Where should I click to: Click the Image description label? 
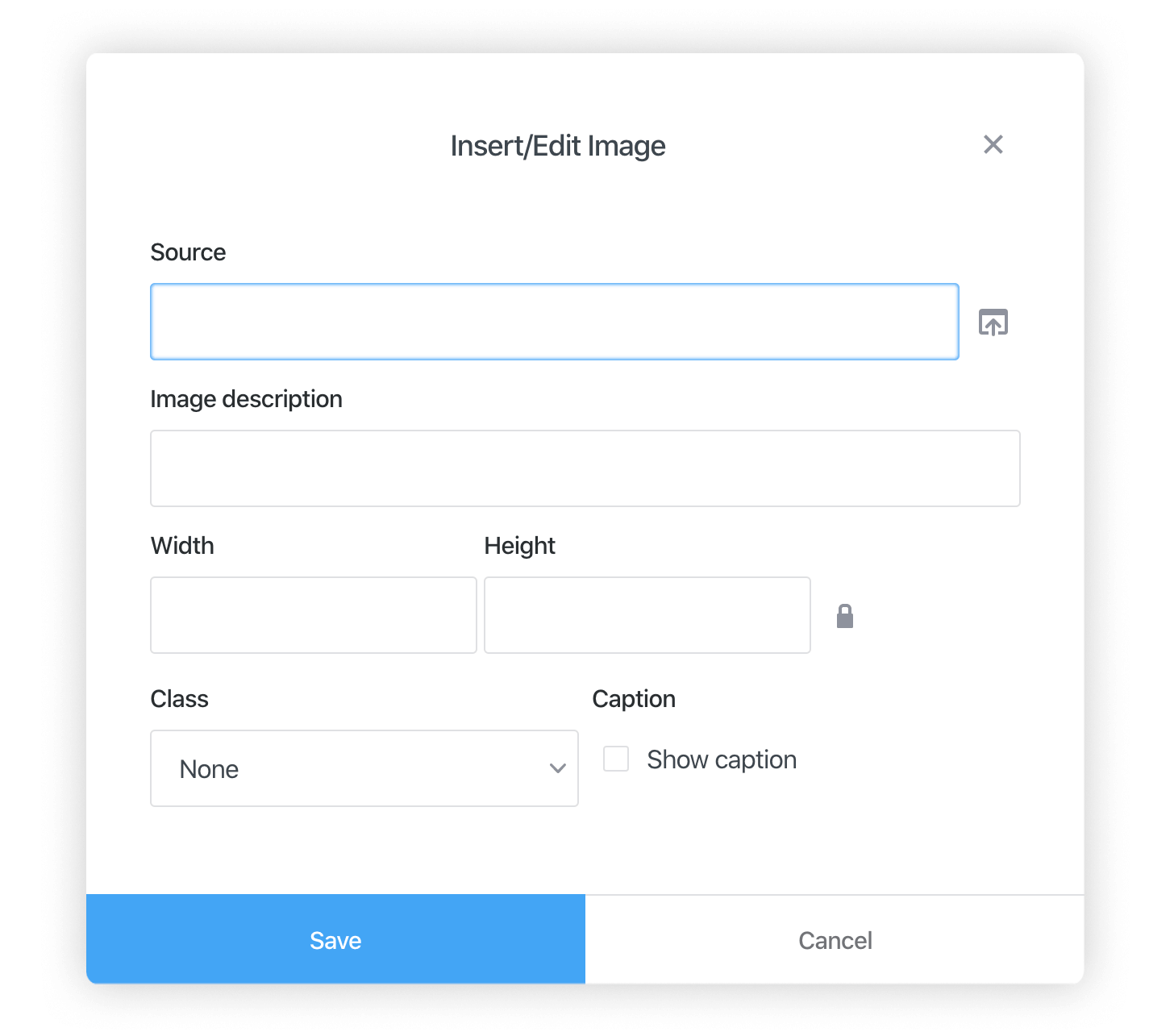tap(246, 398)
